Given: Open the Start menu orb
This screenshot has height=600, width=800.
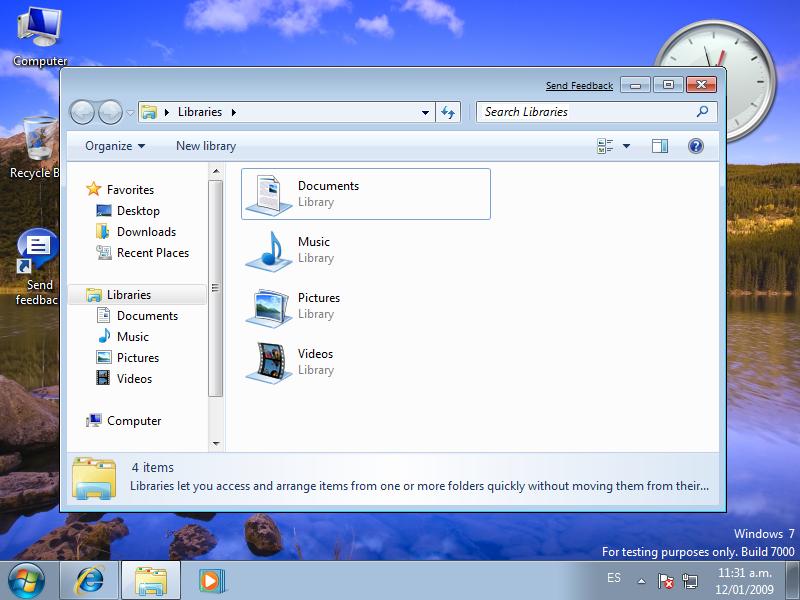Looking at the screenshot, I should point(27,580).
